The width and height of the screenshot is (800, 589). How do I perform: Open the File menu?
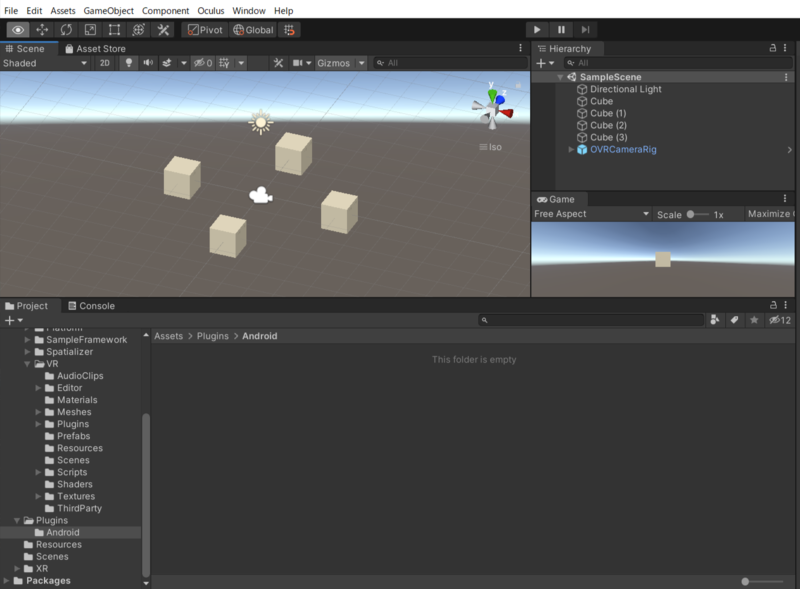pyautogui.click(x=11, y=10)
